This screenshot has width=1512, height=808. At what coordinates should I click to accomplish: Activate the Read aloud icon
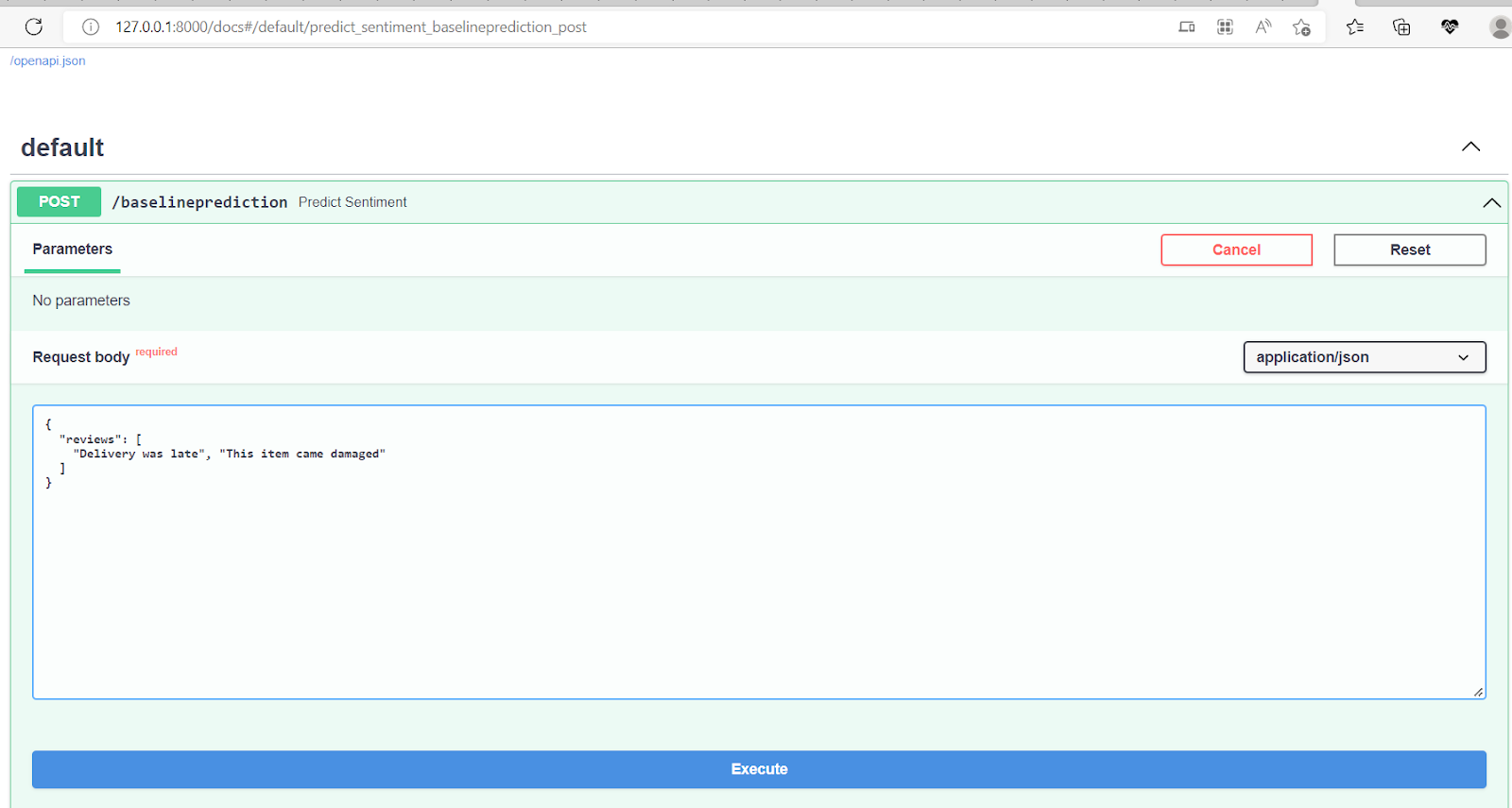(1263, 27)
